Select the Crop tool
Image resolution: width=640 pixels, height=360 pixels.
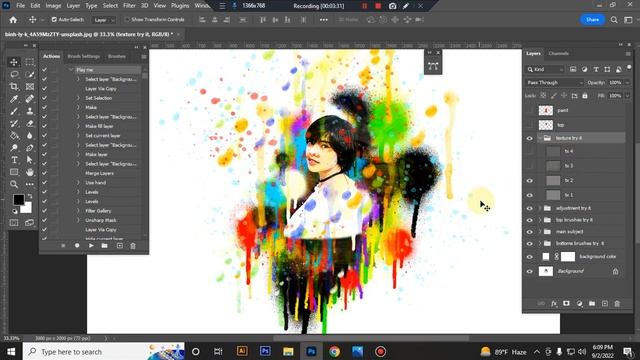coord(14,87)
